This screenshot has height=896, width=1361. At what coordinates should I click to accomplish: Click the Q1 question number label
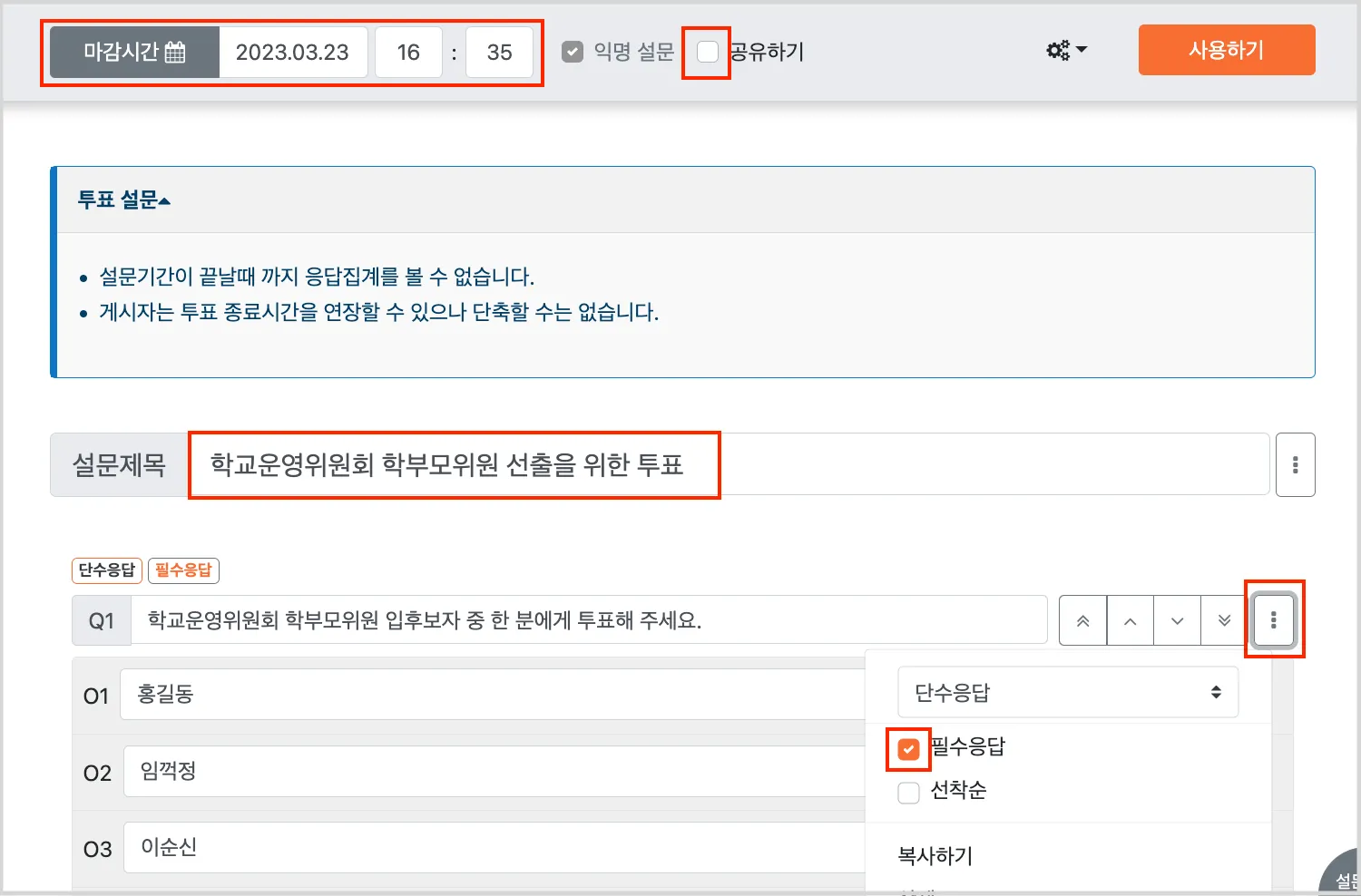[102, 621]
